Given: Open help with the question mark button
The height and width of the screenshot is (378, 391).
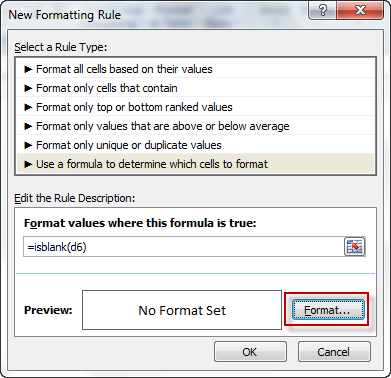Looking at the screenshot, I should (x=323, y=11).
